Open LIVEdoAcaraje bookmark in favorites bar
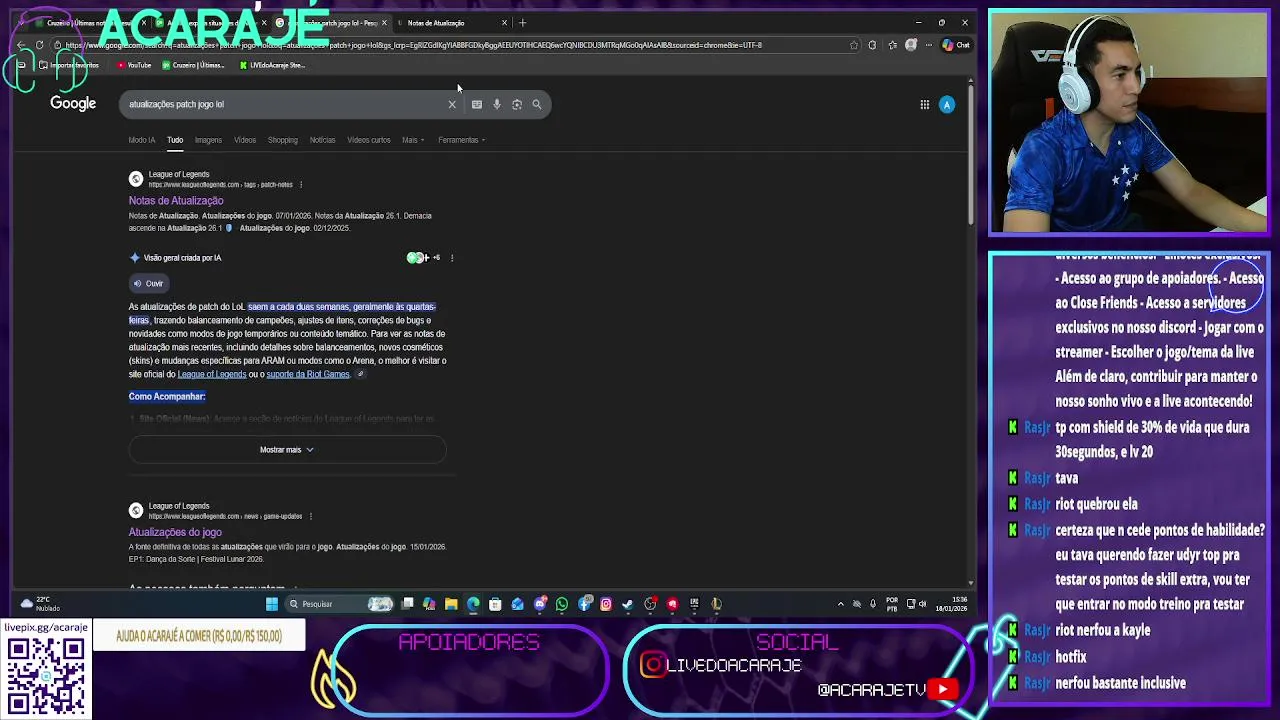This screenshot has width=1280, height=720. pyautogui.click(x=273, y=65)
